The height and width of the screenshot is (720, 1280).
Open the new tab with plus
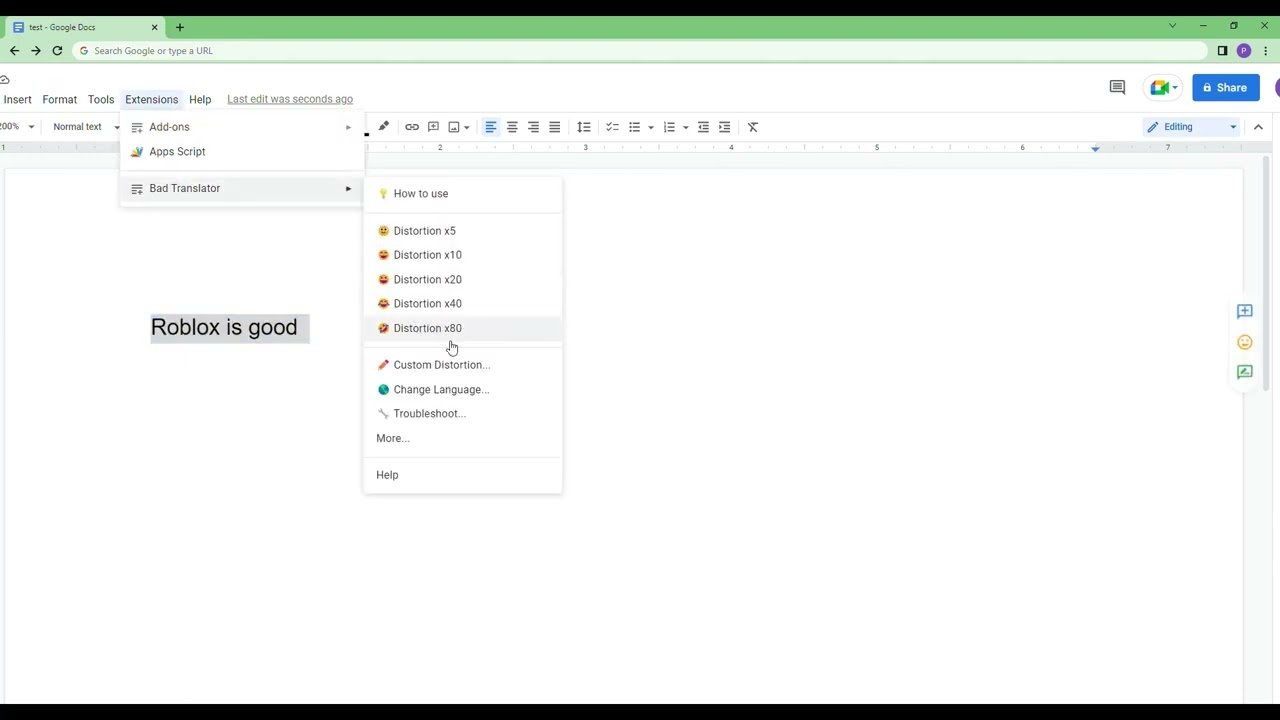[180, 27]
